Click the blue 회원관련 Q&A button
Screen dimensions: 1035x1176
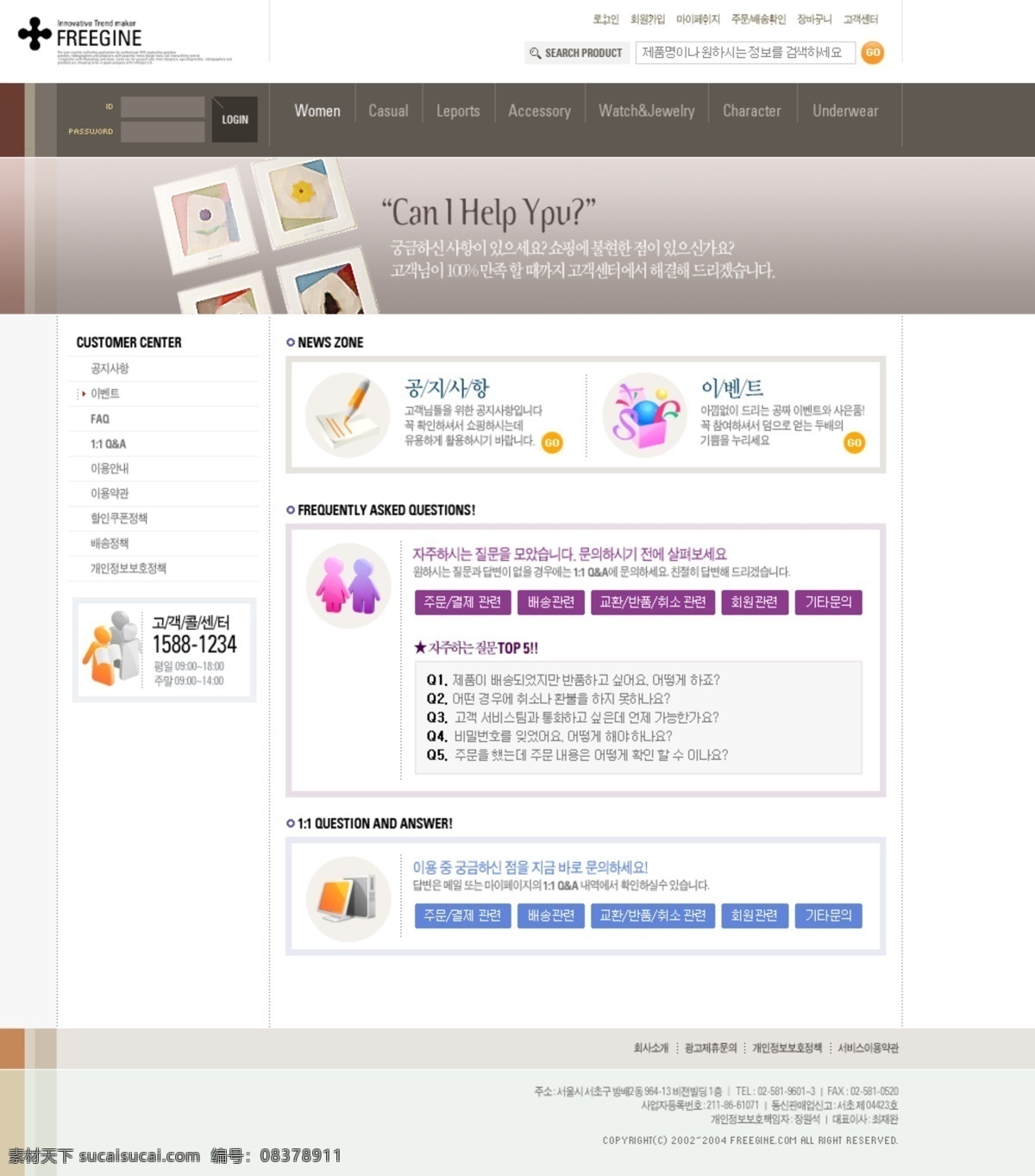click(755, 915)
